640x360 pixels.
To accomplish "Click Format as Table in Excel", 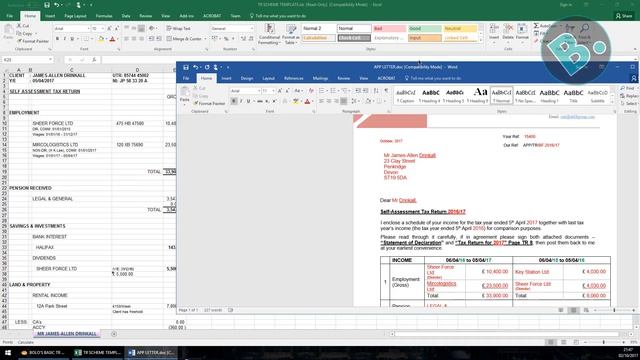I will tap(291, 33).
